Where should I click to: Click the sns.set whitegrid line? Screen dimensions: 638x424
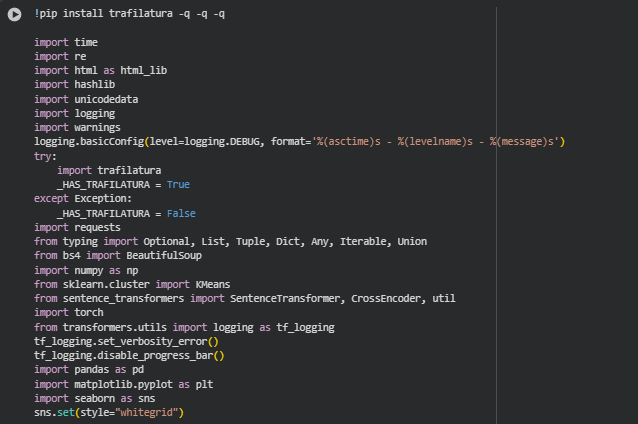pos(110,412)
